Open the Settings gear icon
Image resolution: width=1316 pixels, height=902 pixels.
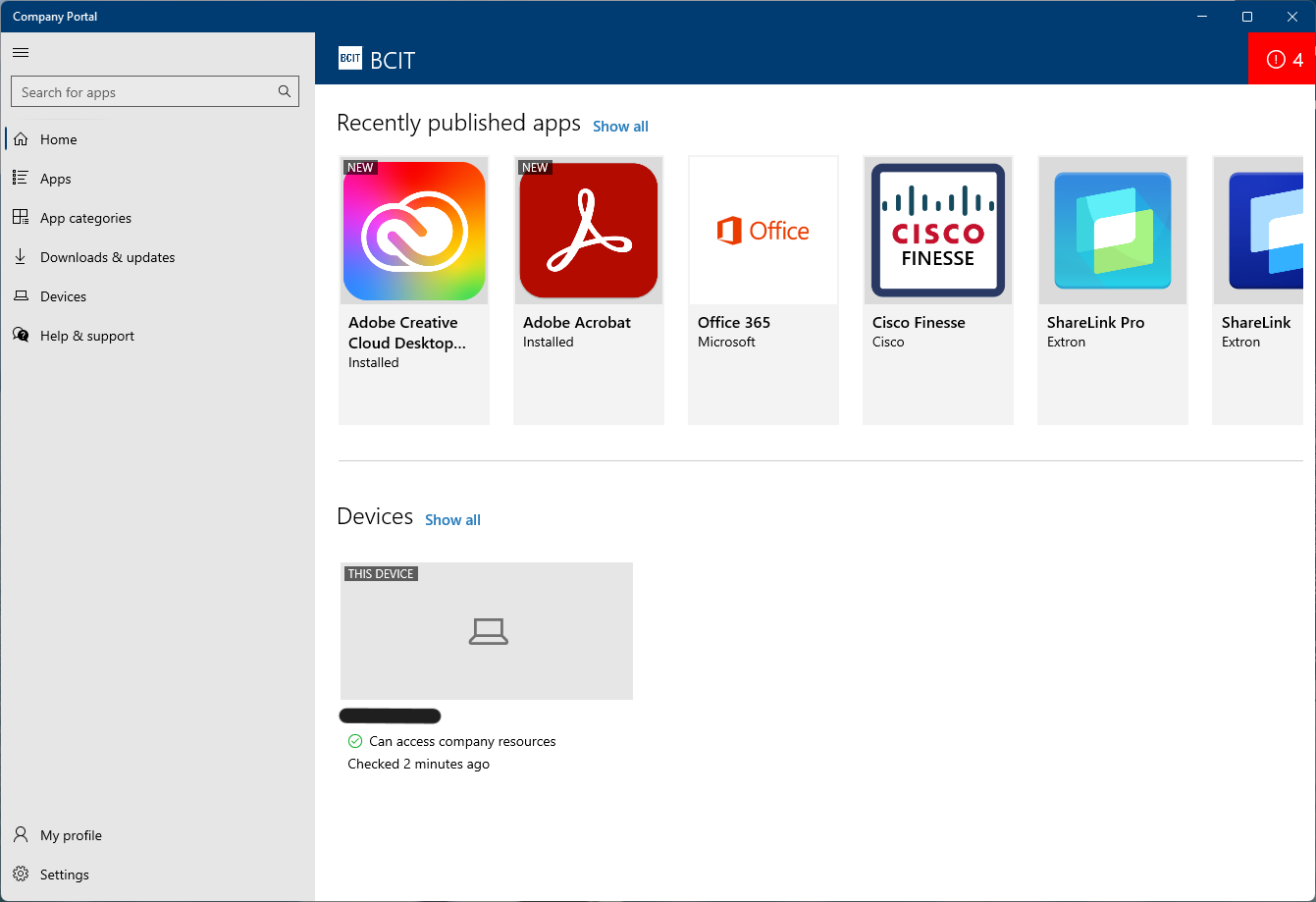[x=21, y=875]
